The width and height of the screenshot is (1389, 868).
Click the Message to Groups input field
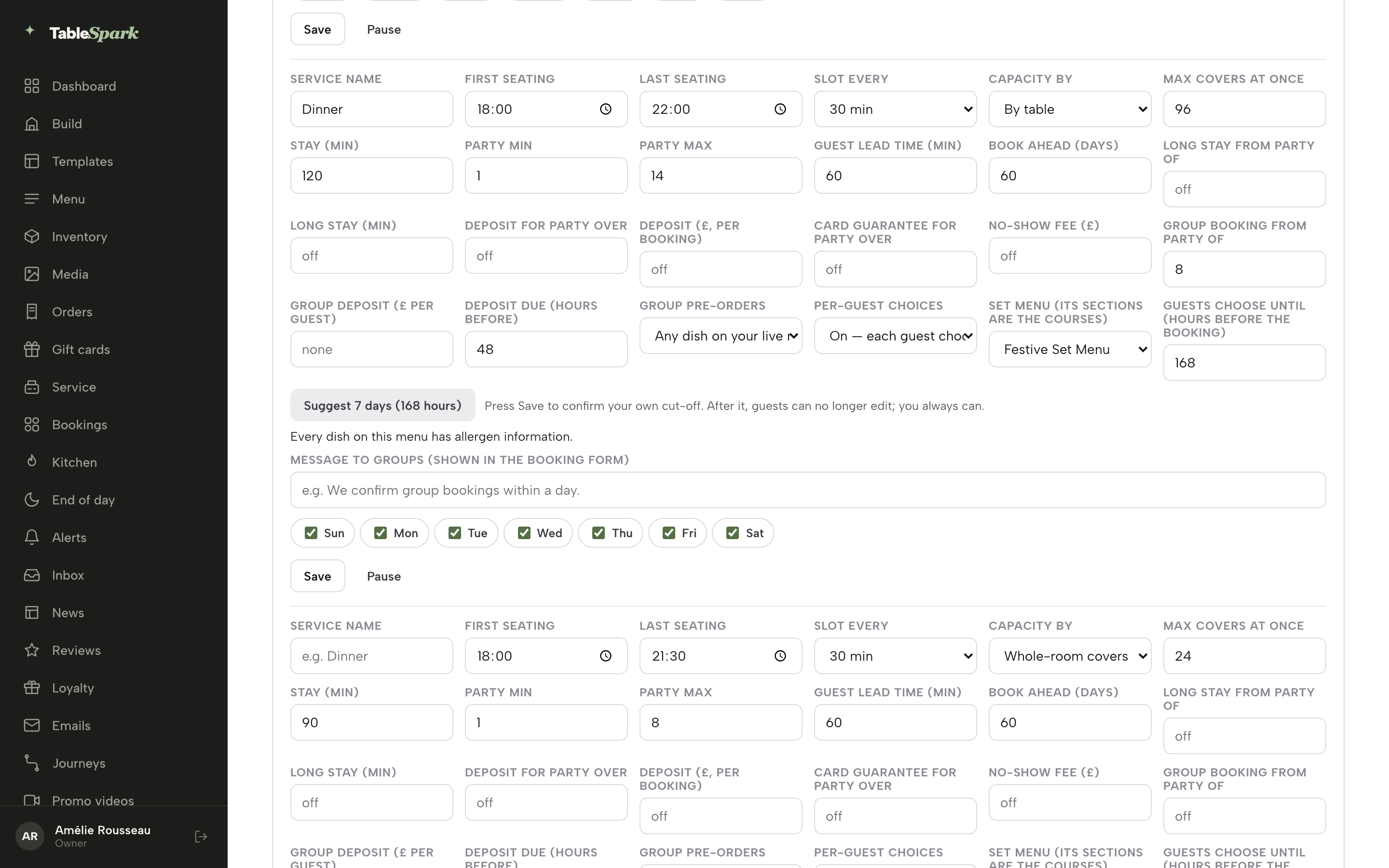click(807, 489)
